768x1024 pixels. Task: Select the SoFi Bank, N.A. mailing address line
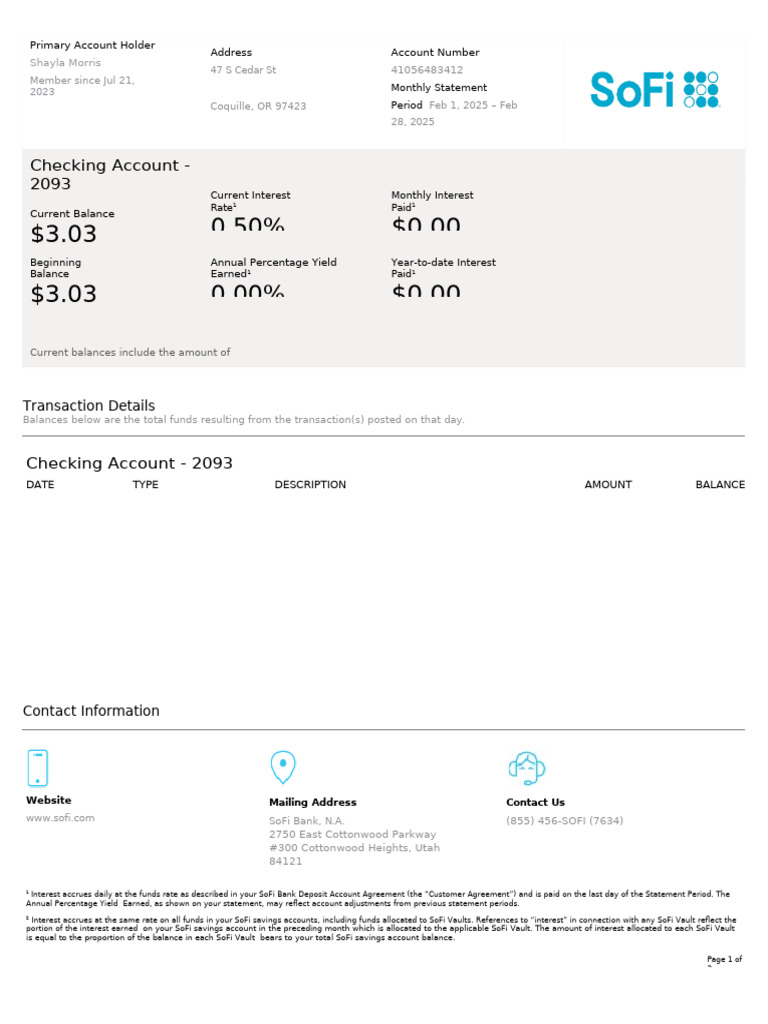pos(306,821)
